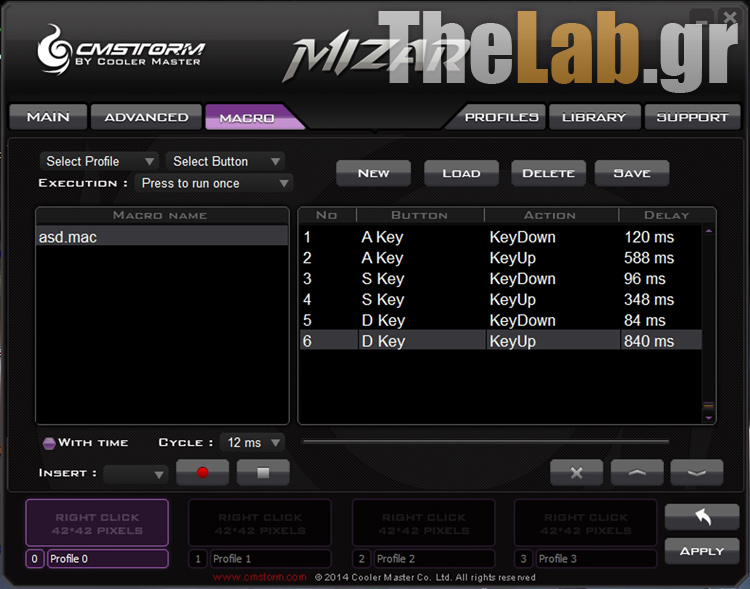Move selected macro step up

click(x=637, y=473)
